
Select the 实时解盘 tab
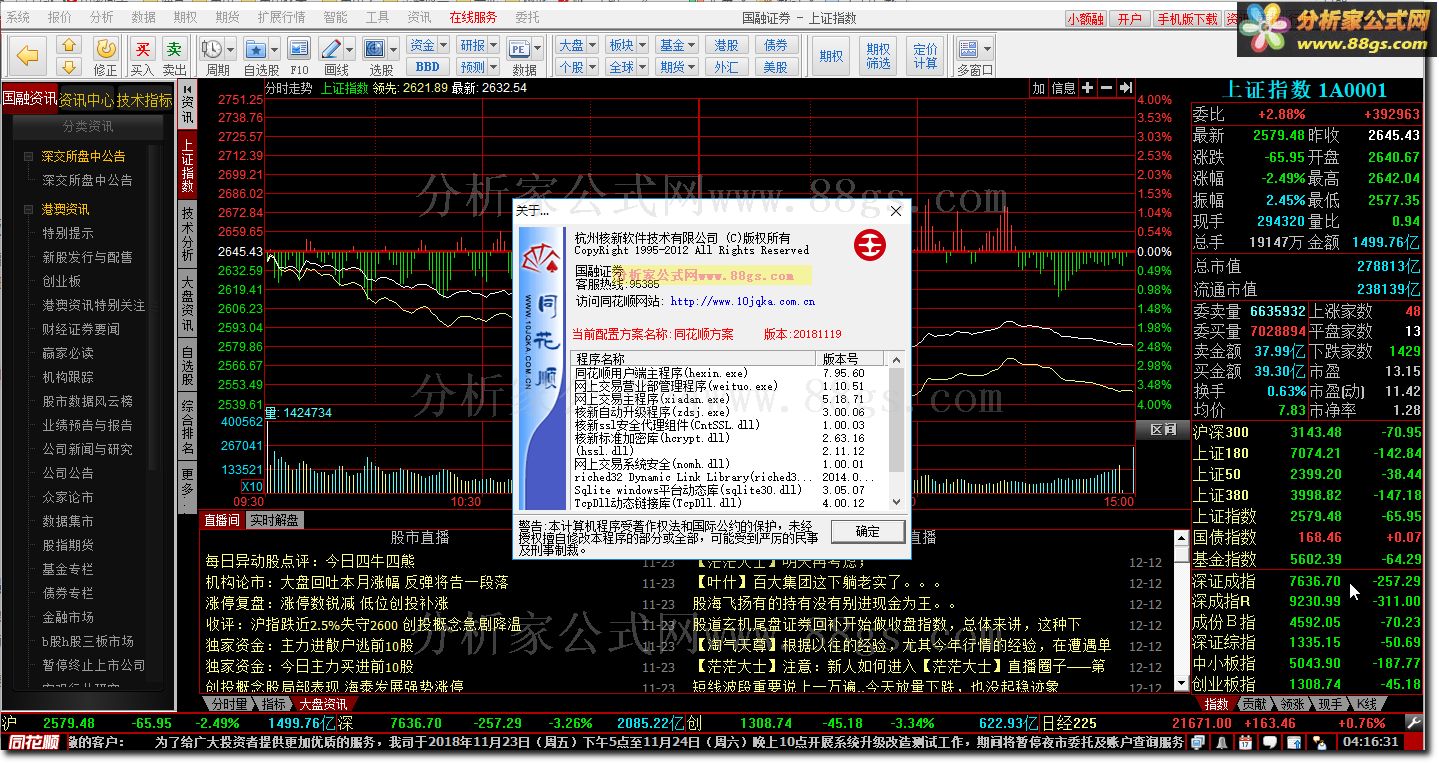273,521
